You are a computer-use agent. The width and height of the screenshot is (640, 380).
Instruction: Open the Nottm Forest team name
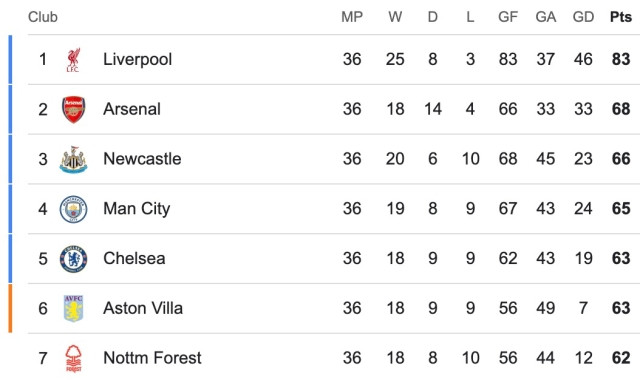point(152,358)
